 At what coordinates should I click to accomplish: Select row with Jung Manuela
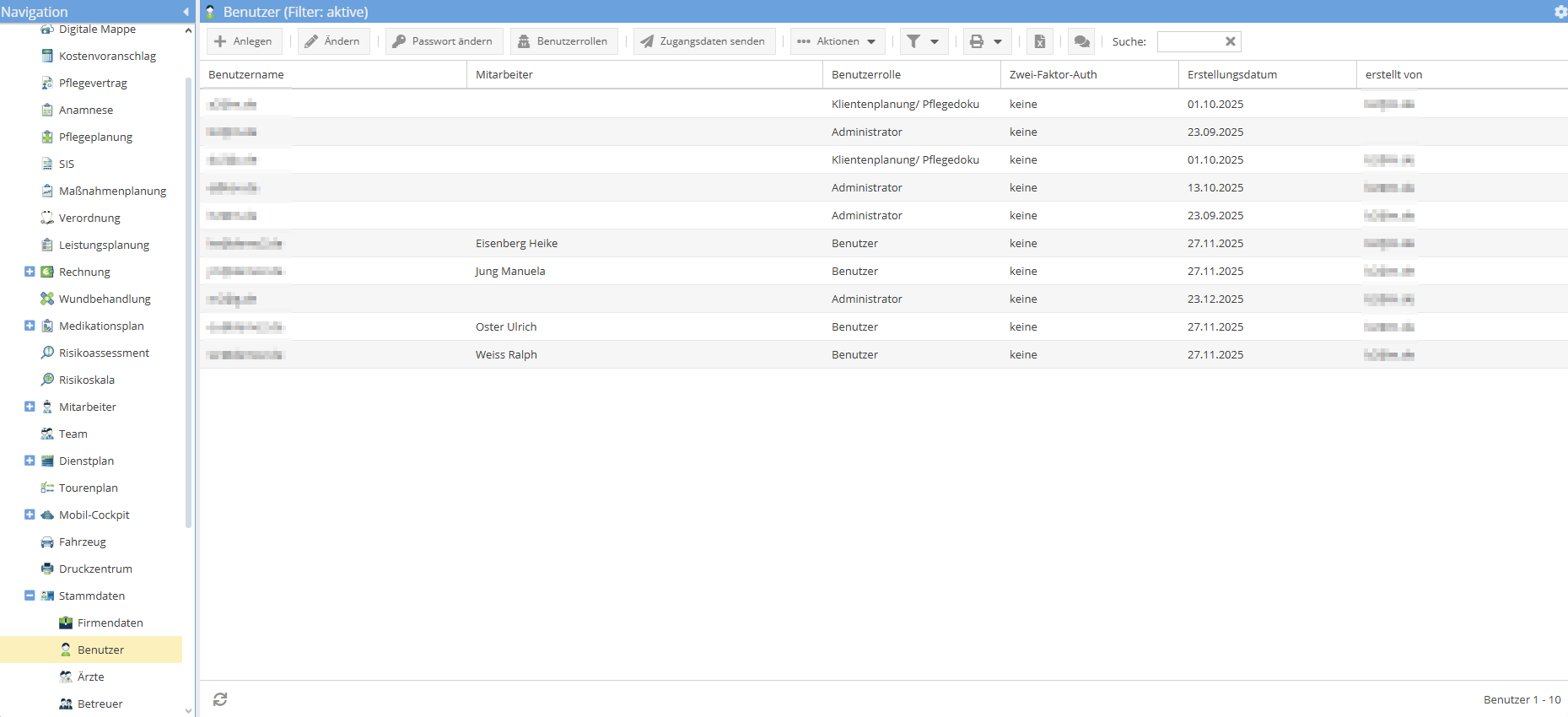click(884, 271)
